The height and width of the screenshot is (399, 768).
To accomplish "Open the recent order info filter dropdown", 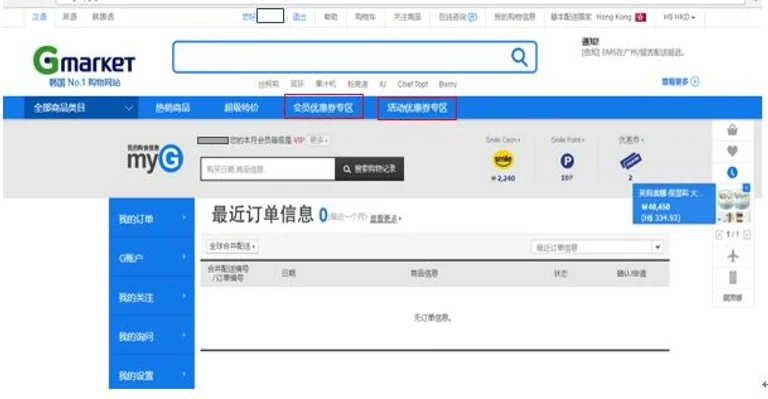I will click(x=597, y=247).
